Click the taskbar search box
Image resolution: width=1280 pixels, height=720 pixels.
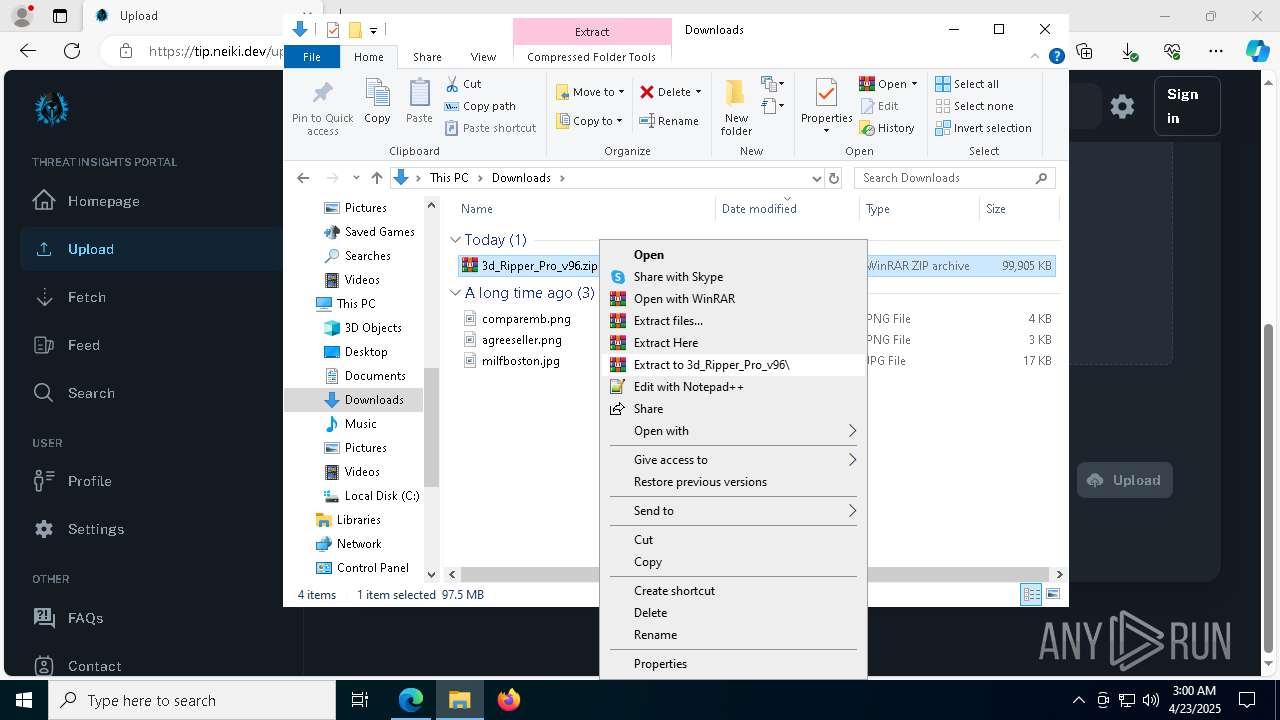click(x=192, y=700)
